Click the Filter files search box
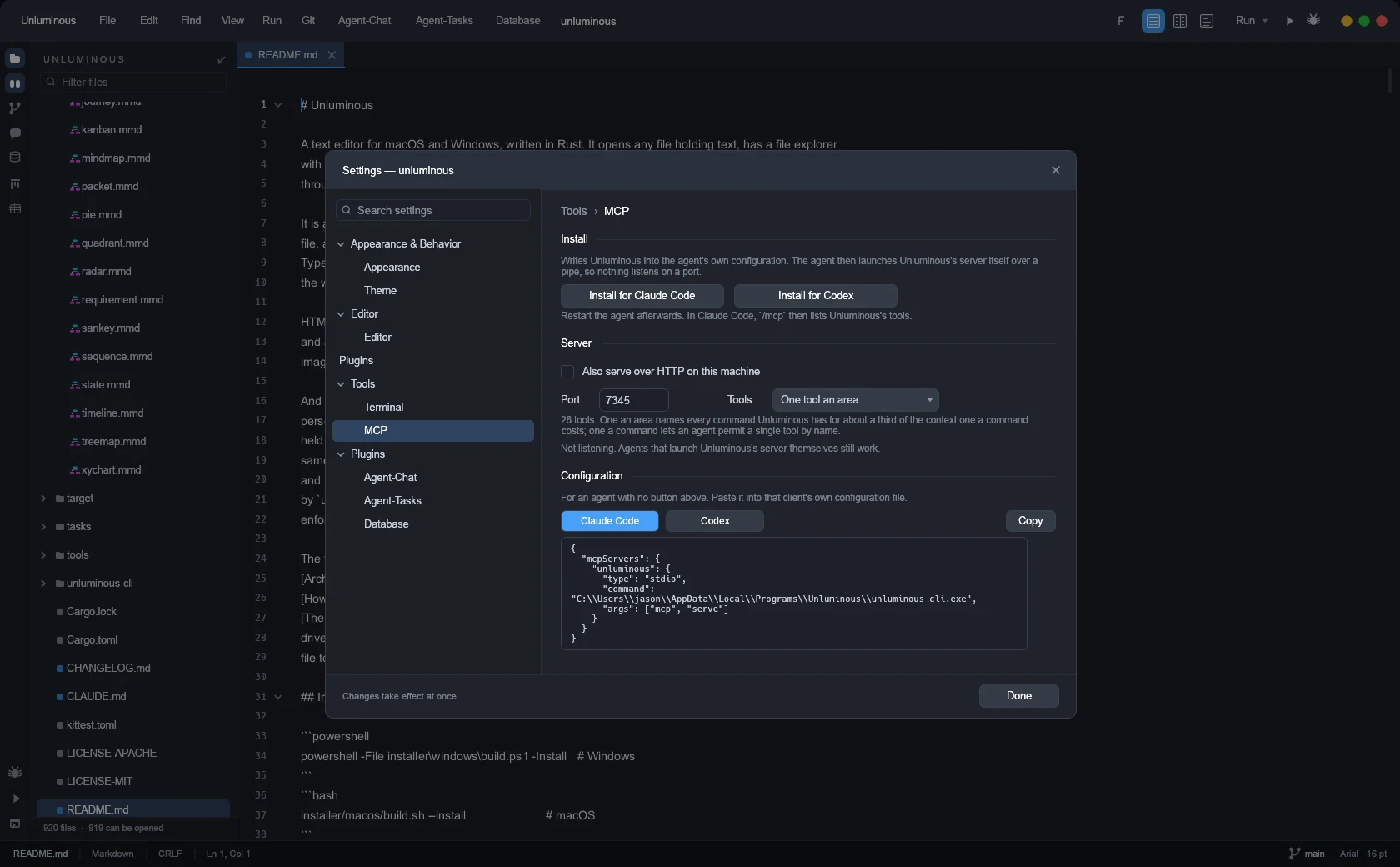This screenshot has height=867, width=1400. point(133,83)
